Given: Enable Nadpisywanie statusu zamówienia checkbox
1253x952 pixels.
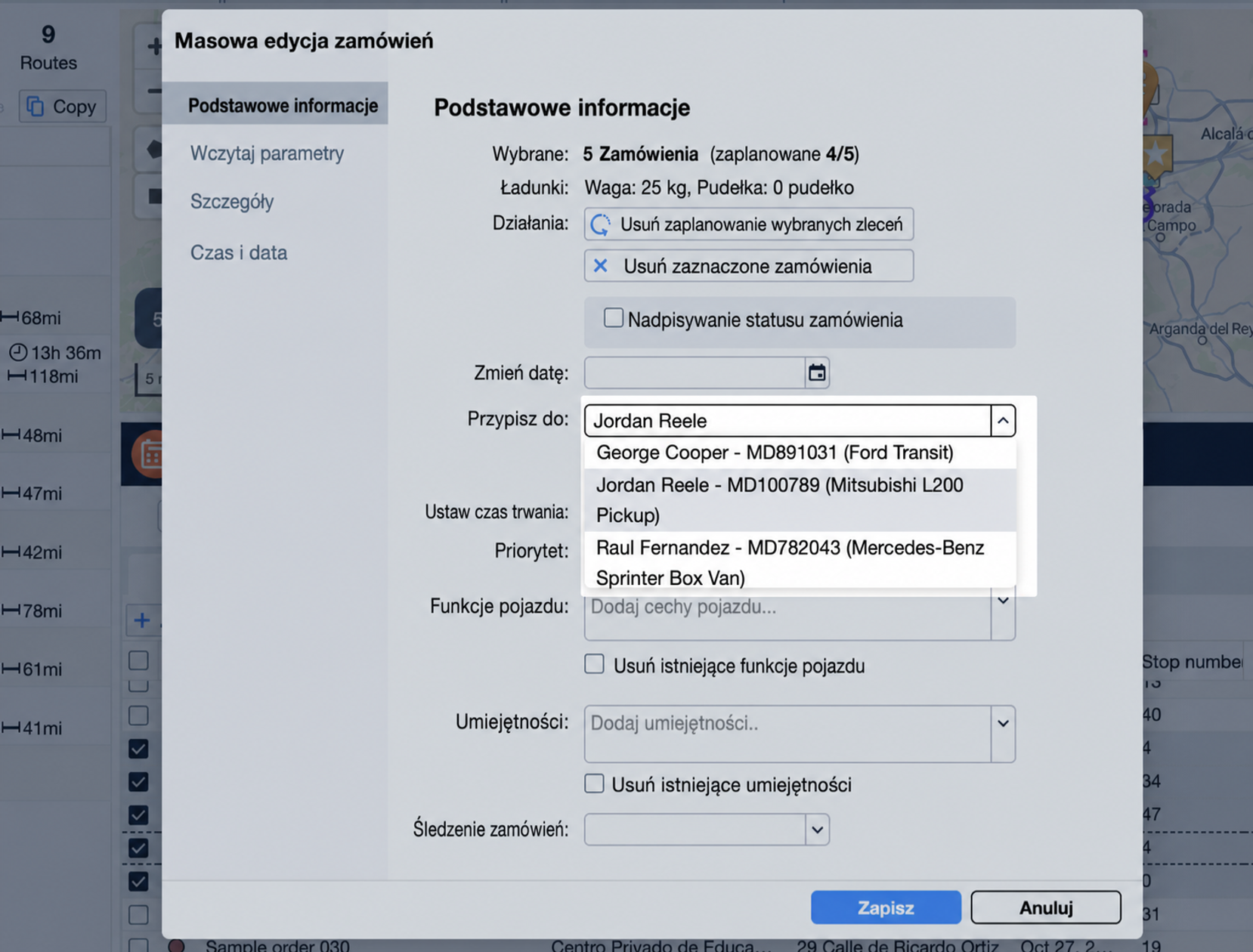Looking at the screenshot, I should click(613, 318).
